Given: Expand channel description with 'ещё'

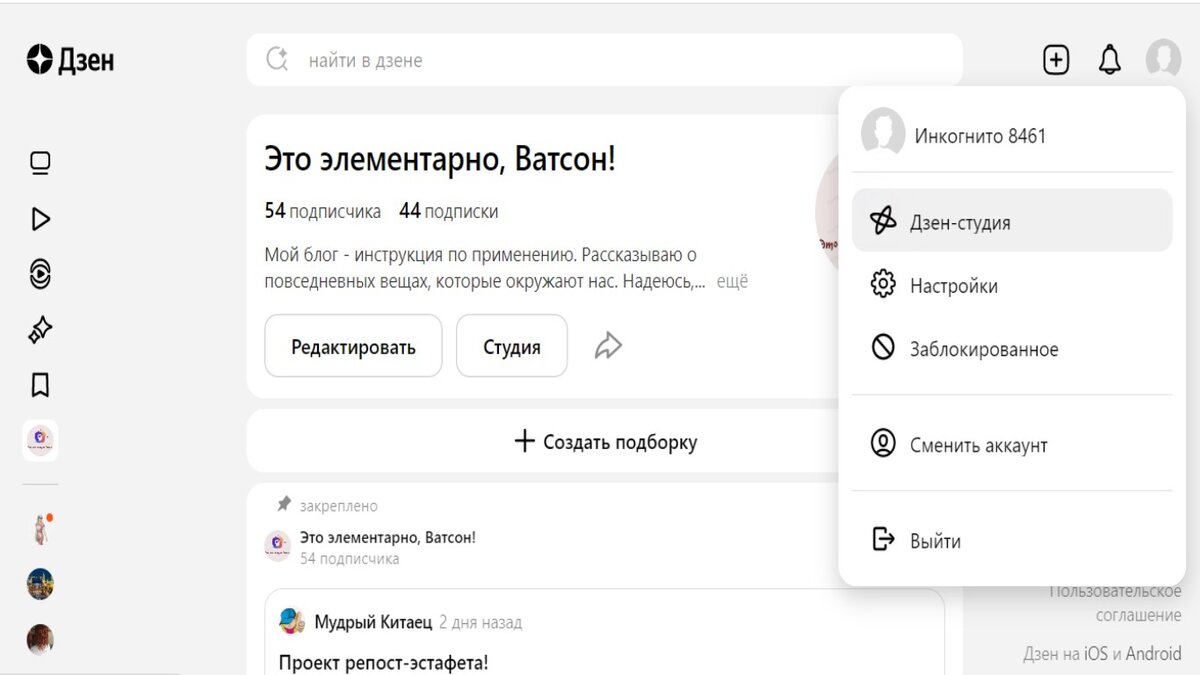Looking at the screenshot, I should coord(732,282).
